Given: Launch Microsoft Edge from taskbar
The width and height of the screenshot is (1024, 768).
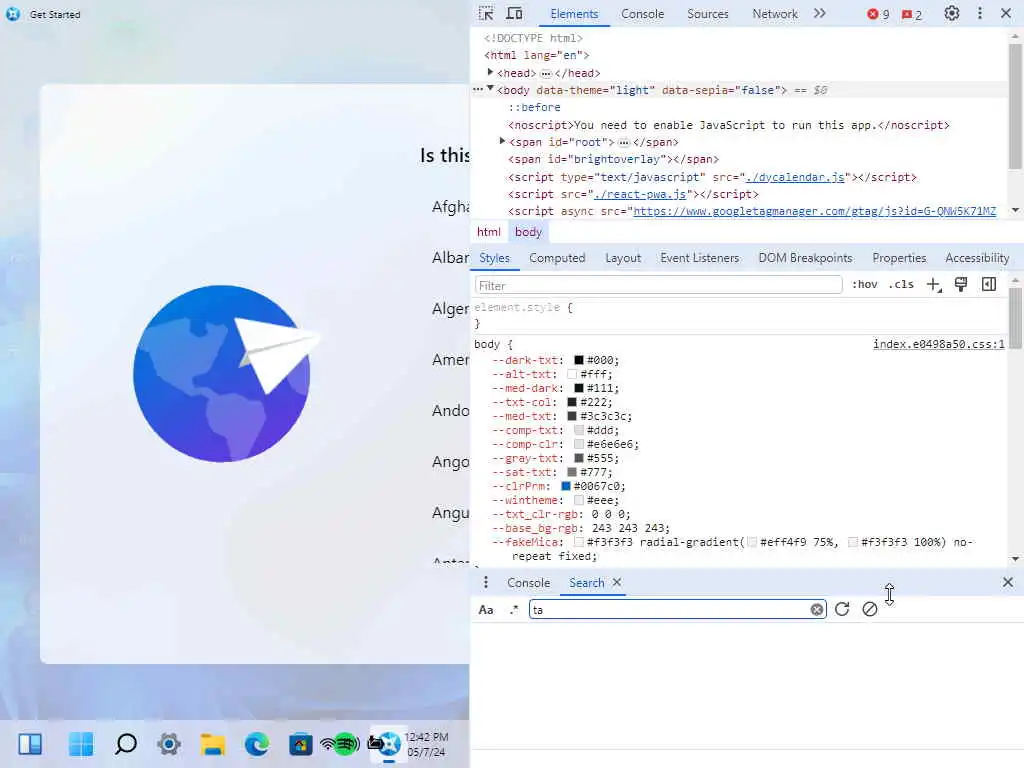Looking at the screenshot, I should 257,744.
